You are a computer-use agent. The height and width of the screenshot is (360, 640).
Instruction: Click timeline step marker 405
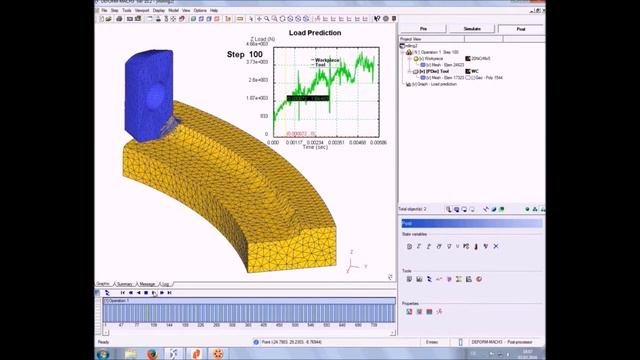(264, 325)
